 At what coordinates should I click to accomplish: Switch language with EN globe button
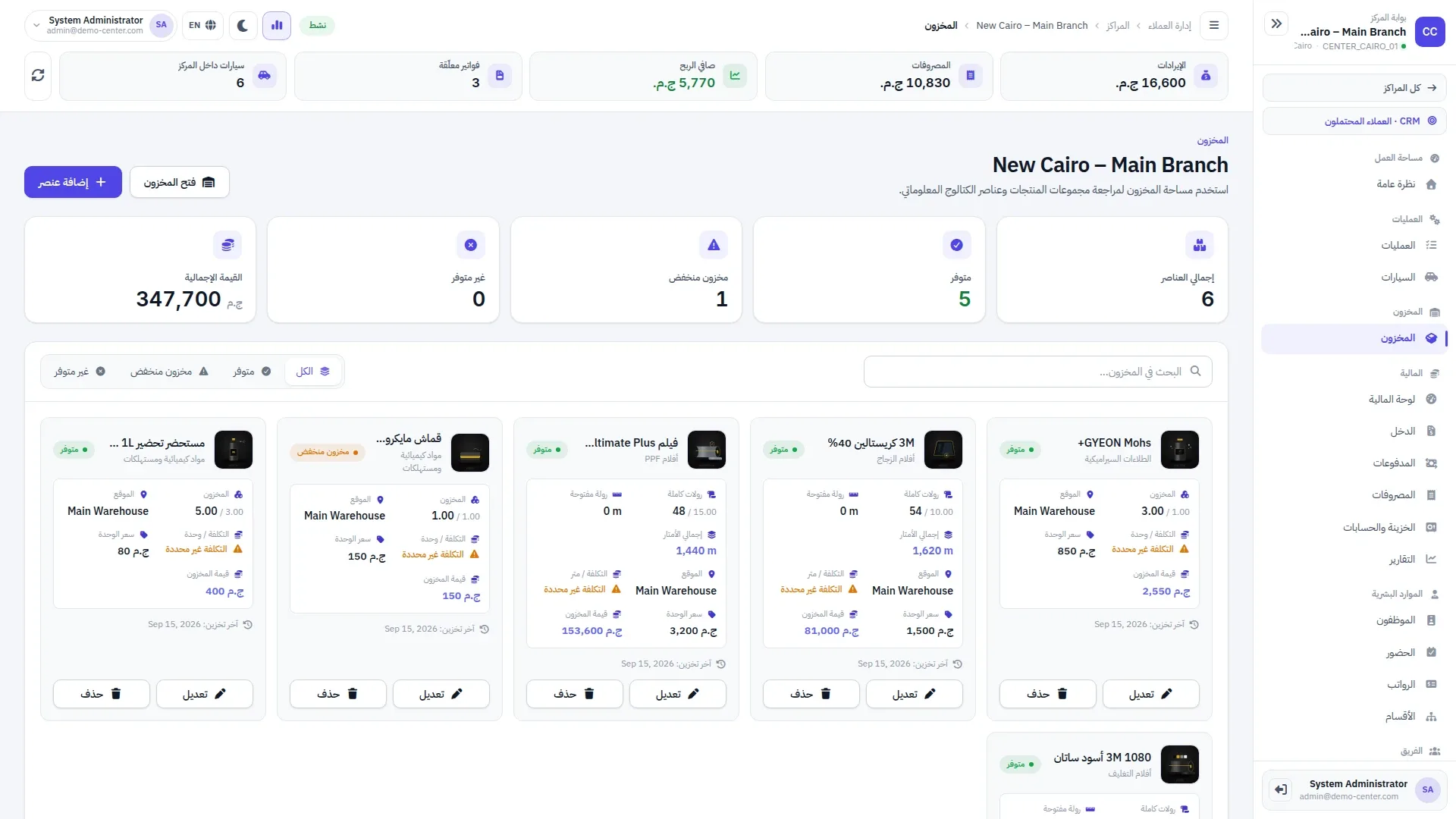(202, 26)
